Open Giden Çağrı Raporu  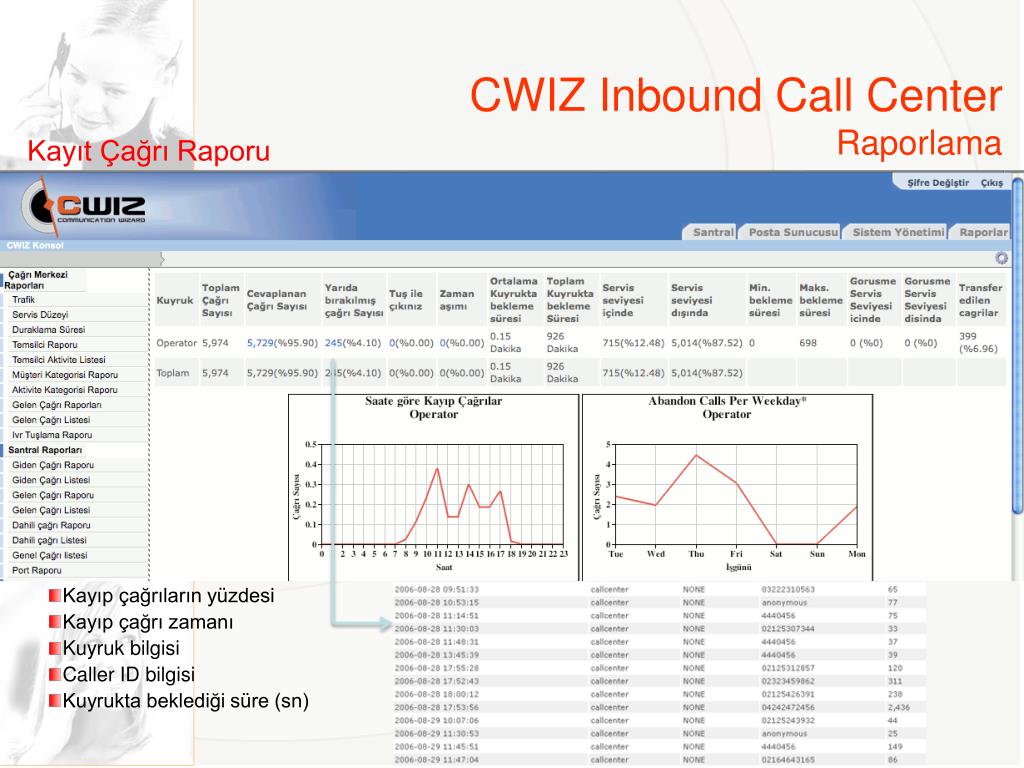coord(53,465)
